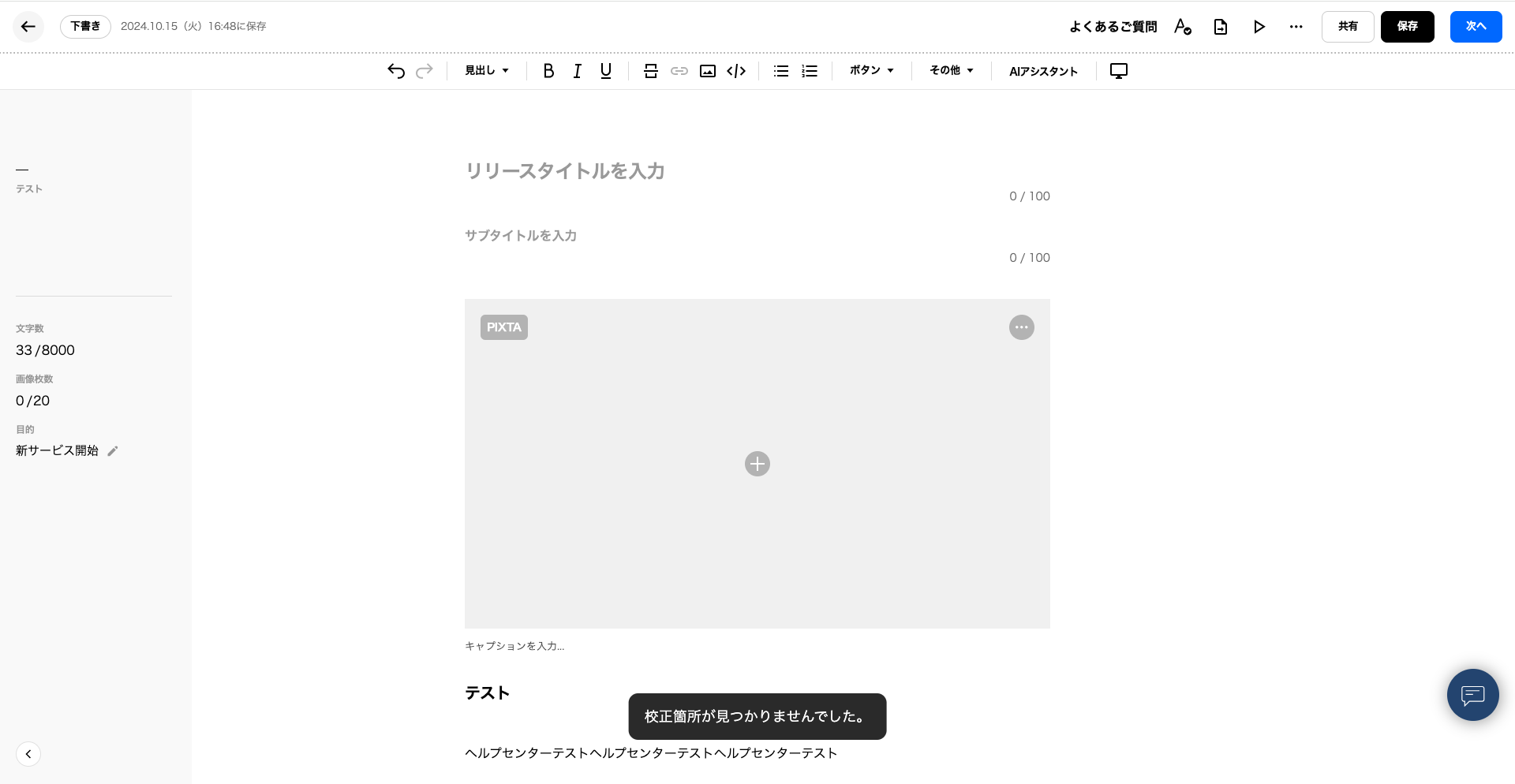Open the desktop preview monitor icon
Image resolution: width=1515 pixels, height=784 pixels.
1118,71
